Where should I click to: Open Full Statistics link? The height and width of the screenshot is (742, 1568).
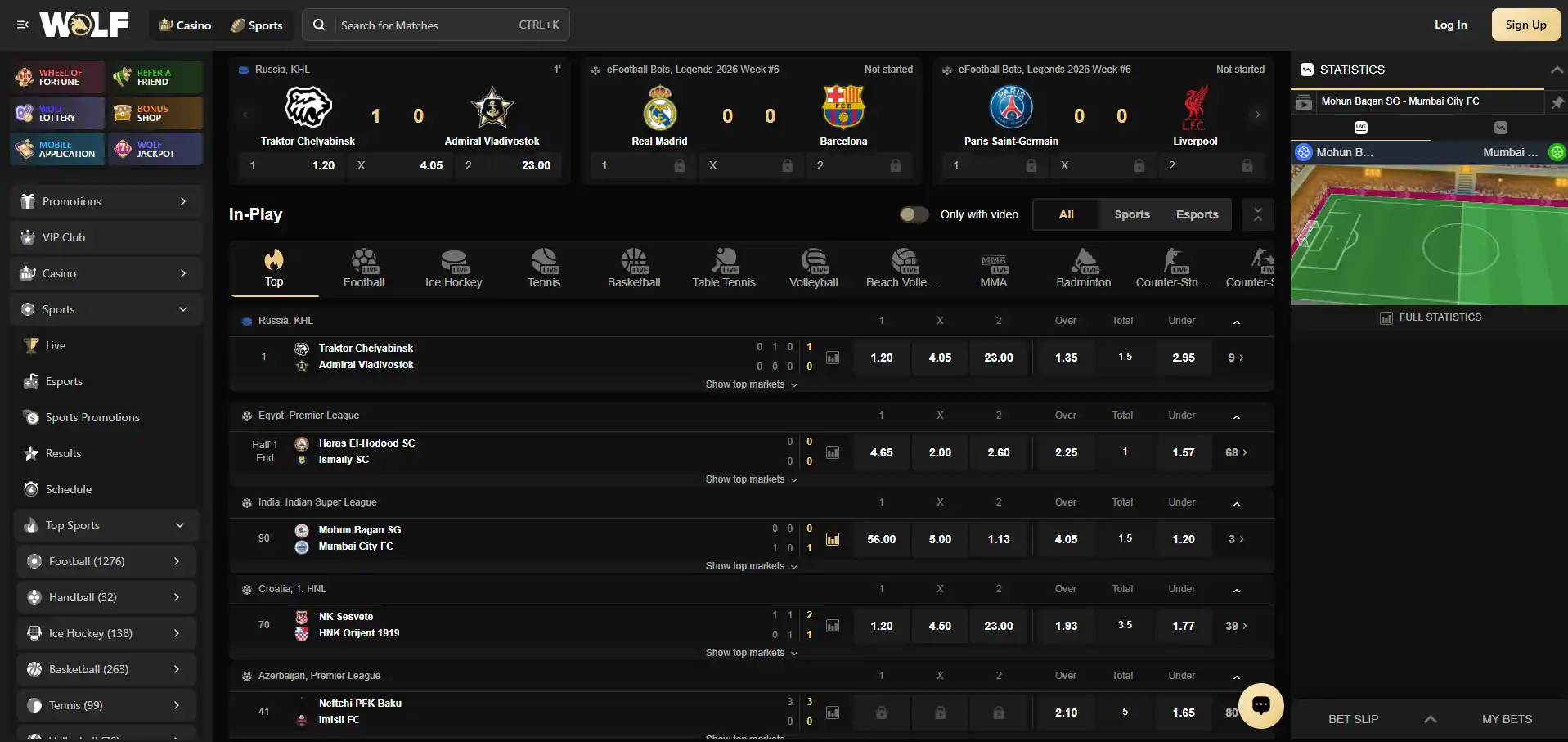[x=1430, y=317]
